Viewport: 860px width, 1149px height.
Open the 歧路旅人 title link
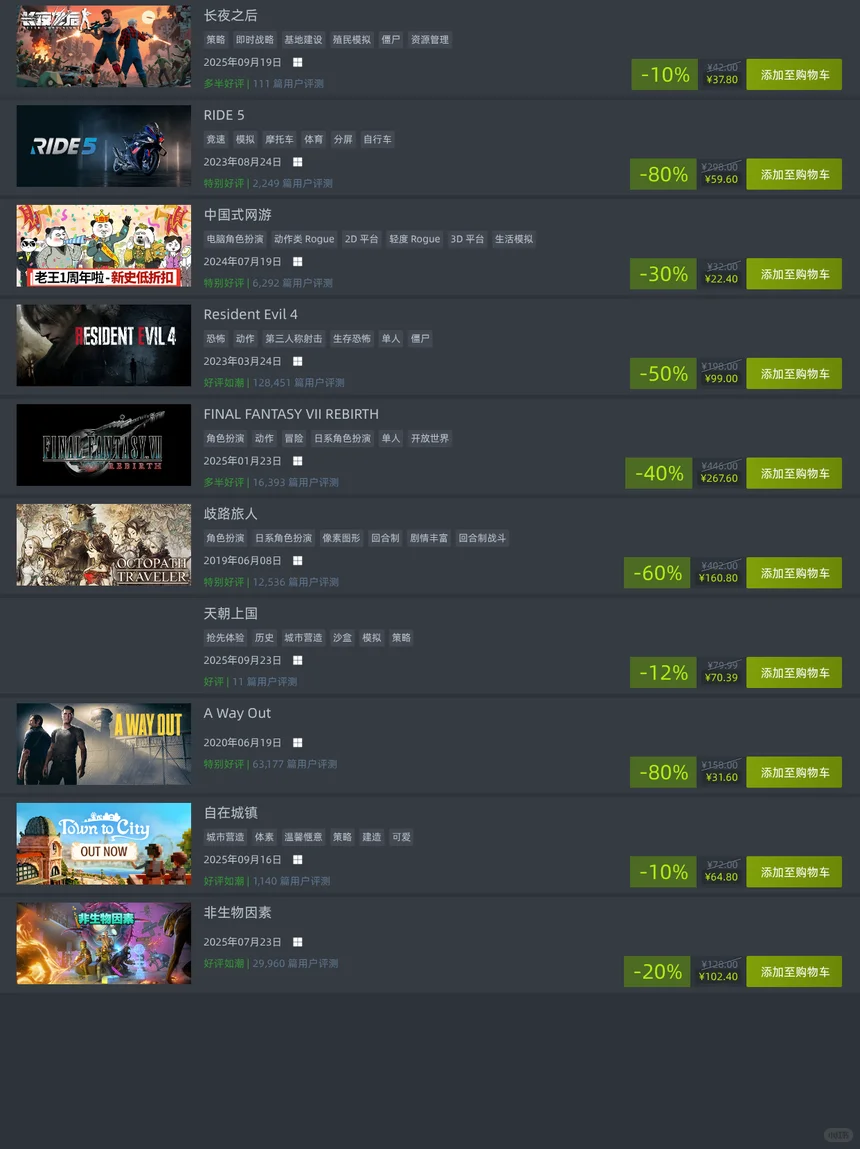pyautogui.click(x=230, y=514)
